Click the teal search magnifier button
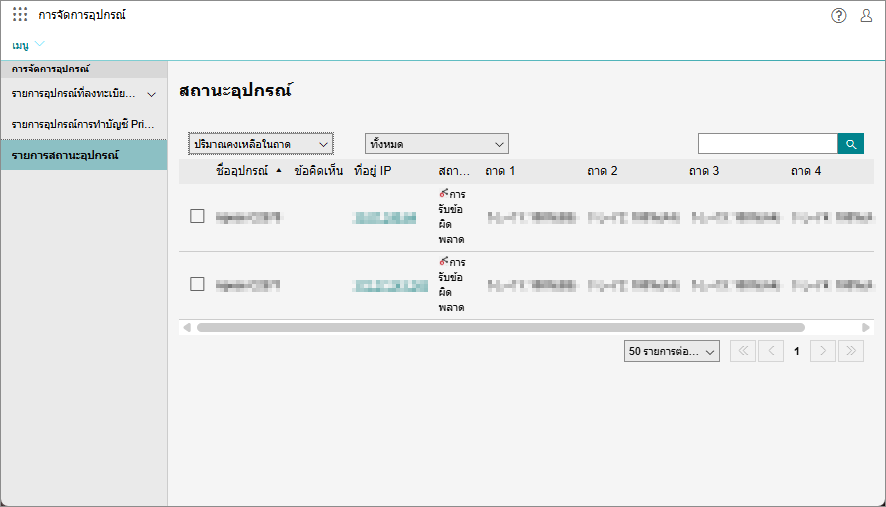The height and width of the screenshot is (507, 886). pyautogui.click(x=850, y=144)
